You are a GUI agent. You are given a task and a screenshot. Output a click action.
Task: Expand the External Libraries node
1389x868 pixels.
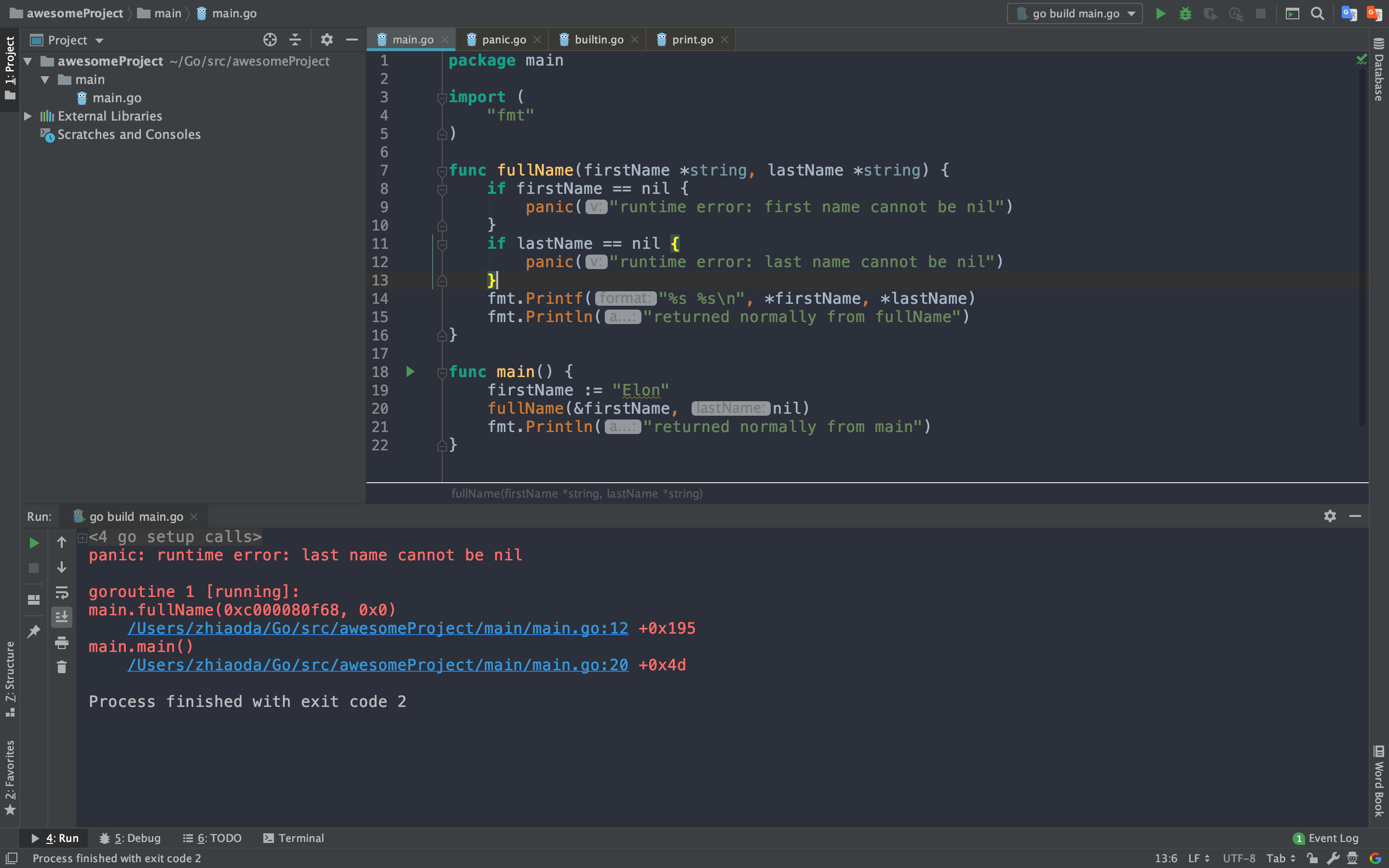[28, 116]
